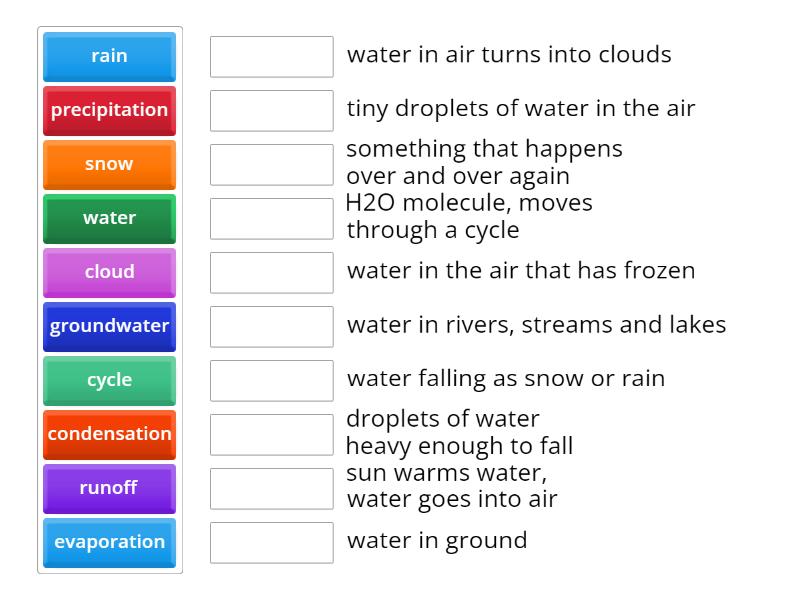Click the box for rivers and lakes clue
Screen dimensions: 800x600
click(271, 325)
